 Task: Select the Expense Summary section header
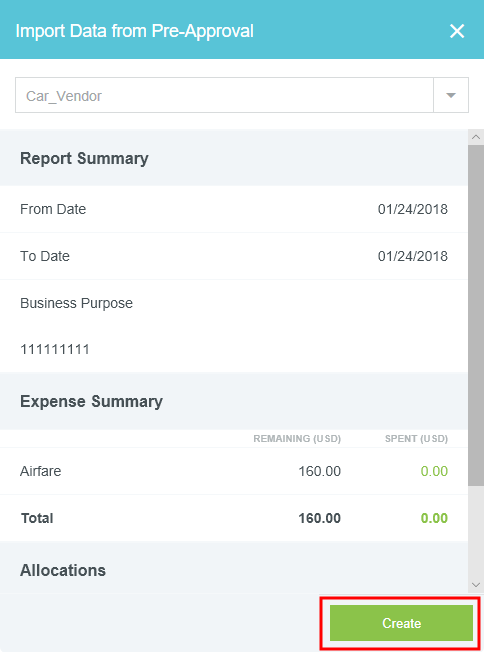pos(91,401)
